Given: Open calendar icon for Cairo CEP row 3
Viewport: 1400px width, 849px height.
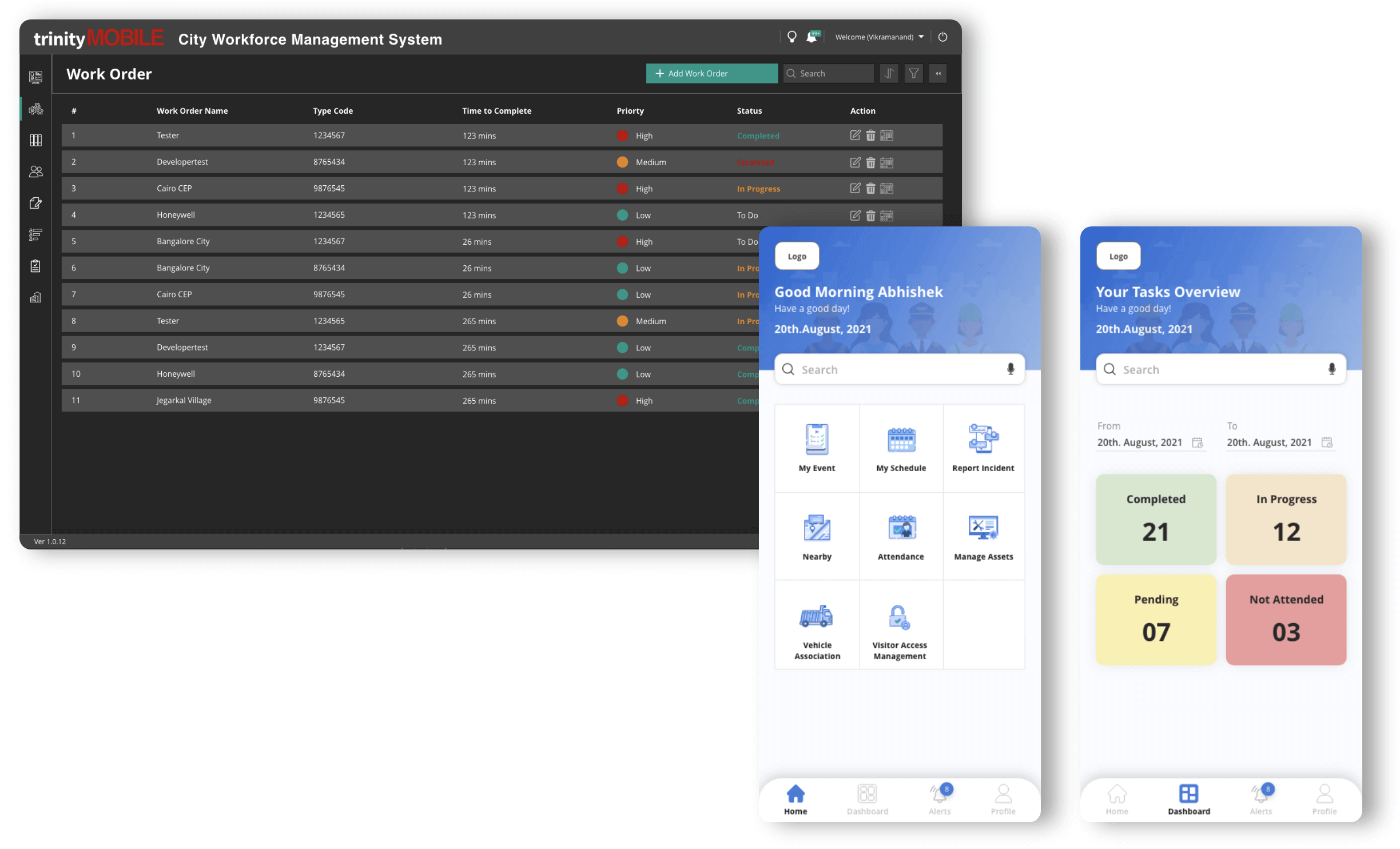Looking at the screenshot, I should tap(887, 189).
